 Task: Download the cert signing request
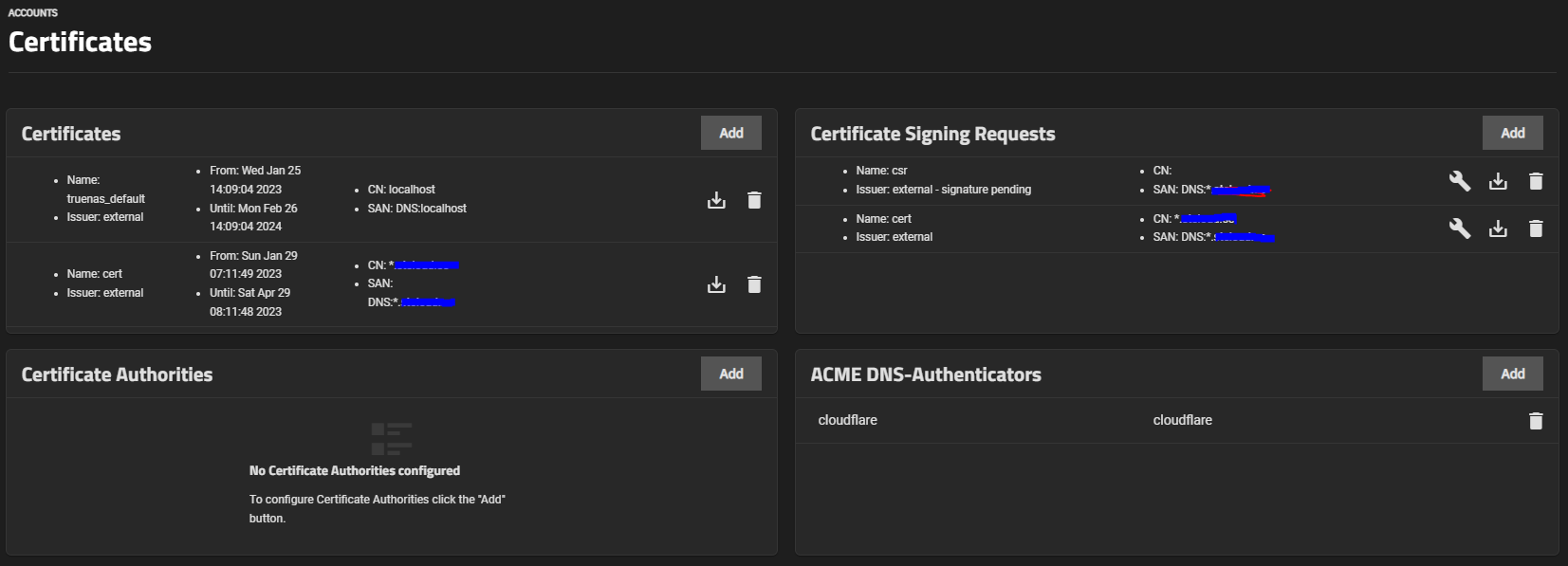pyautogui.click(x=1498, y=228)
